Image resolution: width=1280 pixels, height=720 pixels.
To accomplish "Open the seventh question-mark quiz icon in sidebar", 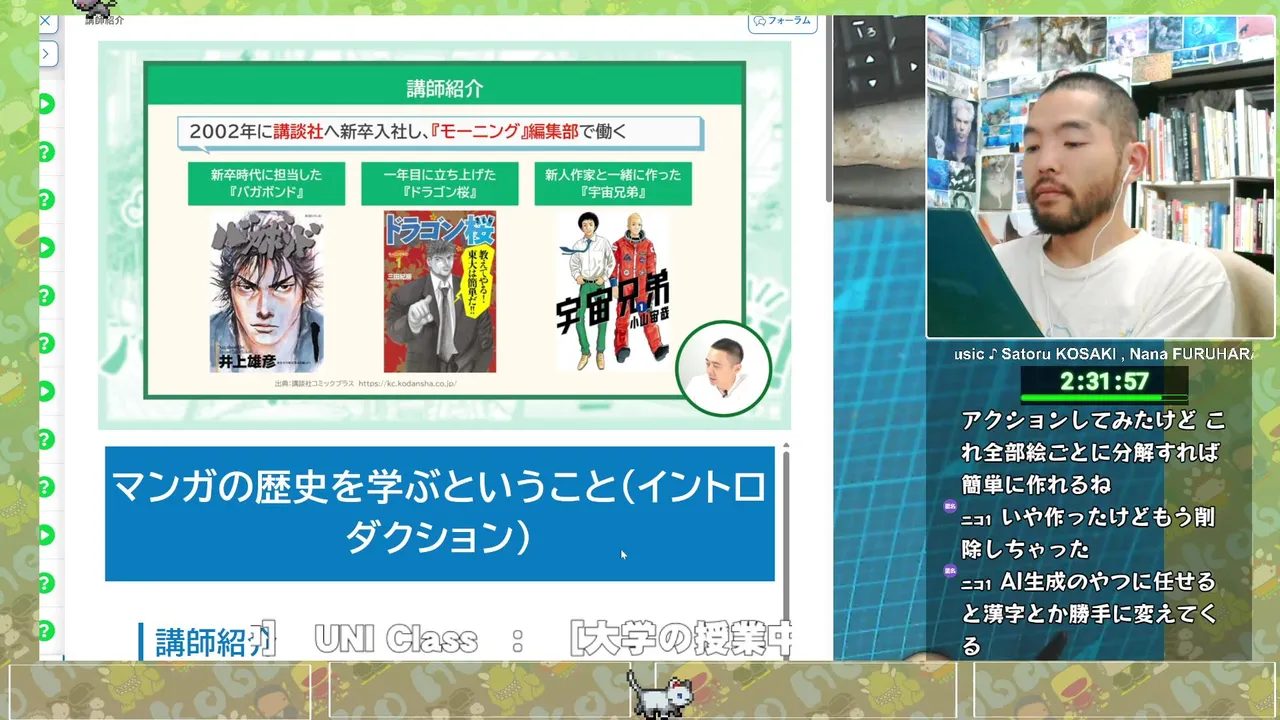I will 46,584.
